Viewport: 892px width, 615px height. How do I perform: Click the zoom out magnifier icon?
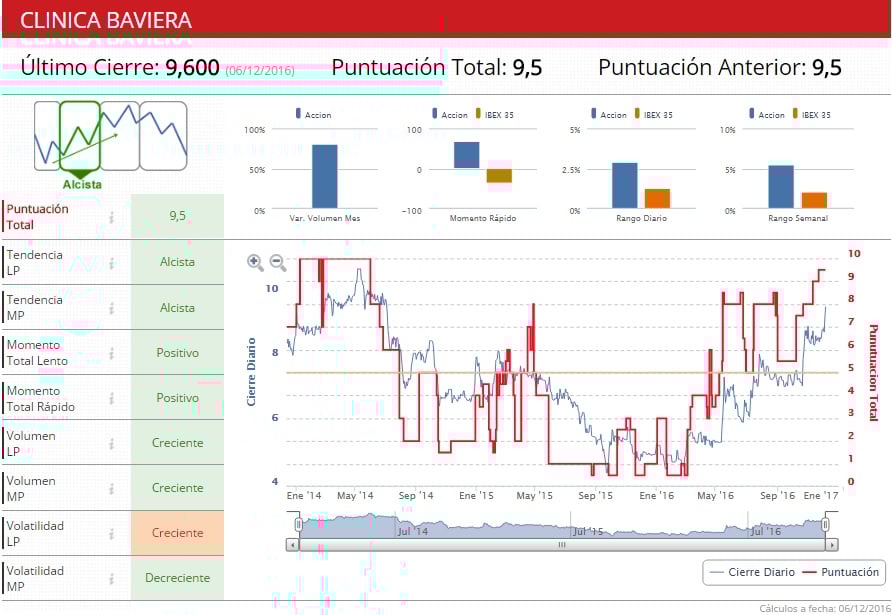[x=278, y=262]
